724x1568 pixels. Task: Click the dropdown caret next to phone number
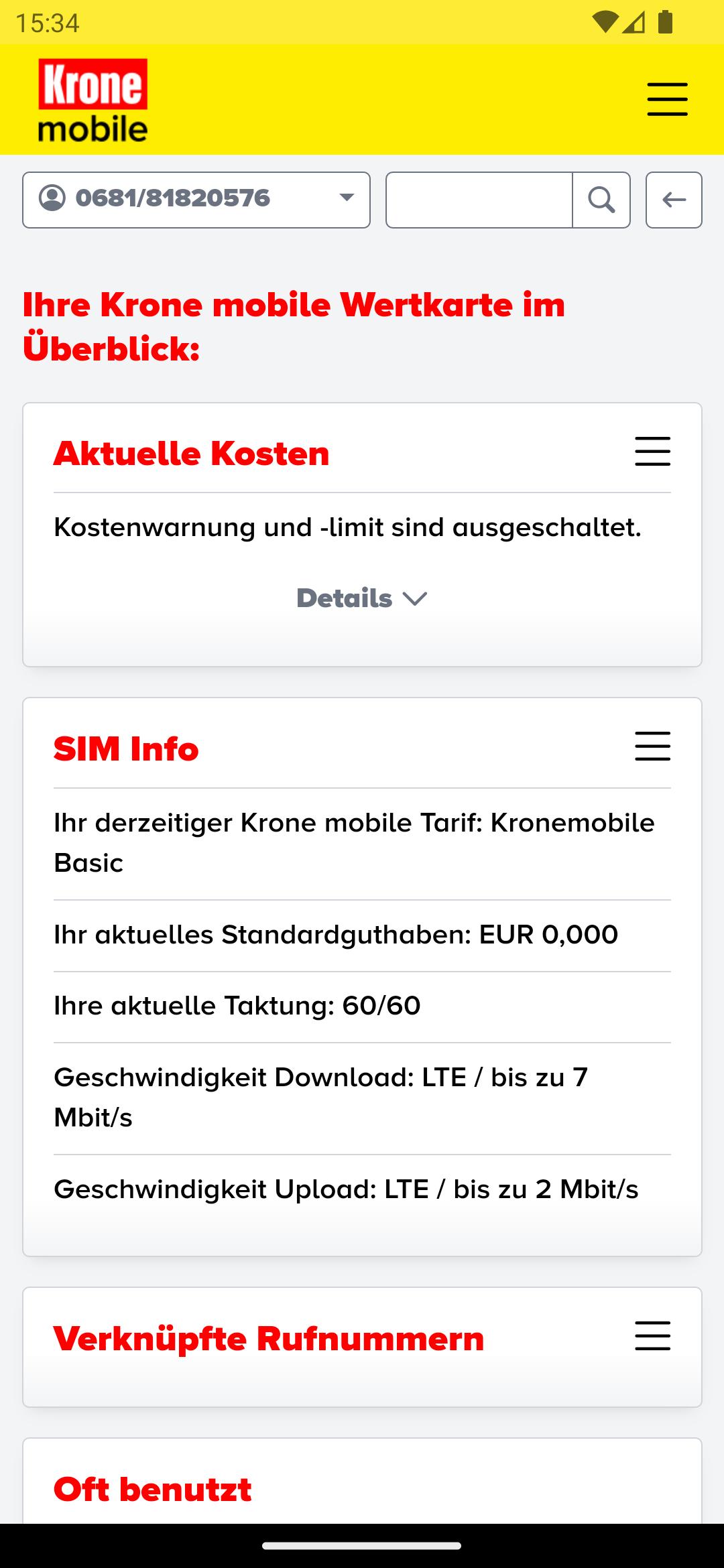click(347, 198)
